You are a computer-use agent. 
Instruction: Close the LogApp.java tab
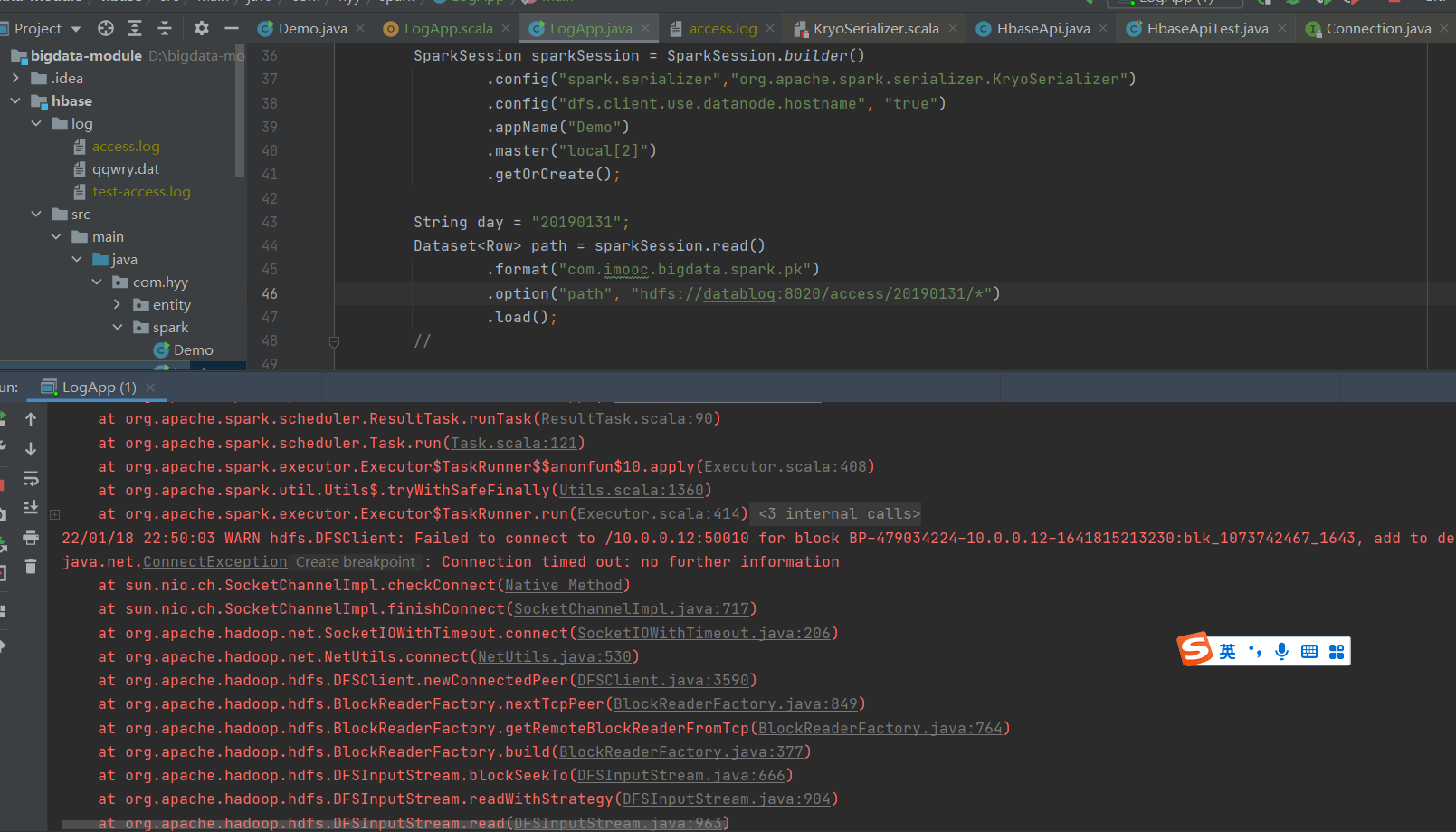point(645,28)
